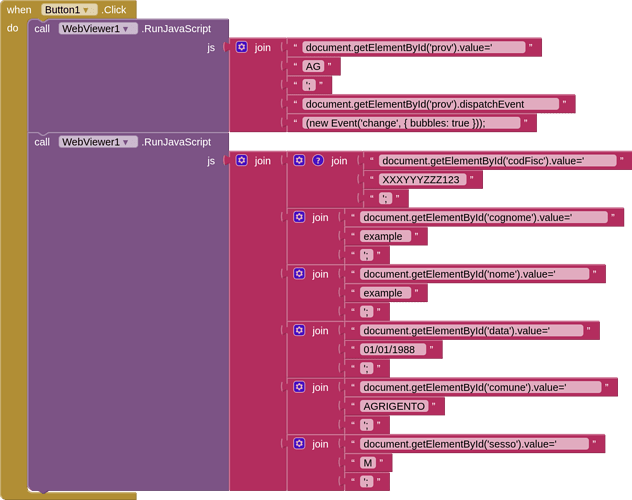The image size is (632, 500).
Task: Edit the nome getElementById text field
Action: 474,274
